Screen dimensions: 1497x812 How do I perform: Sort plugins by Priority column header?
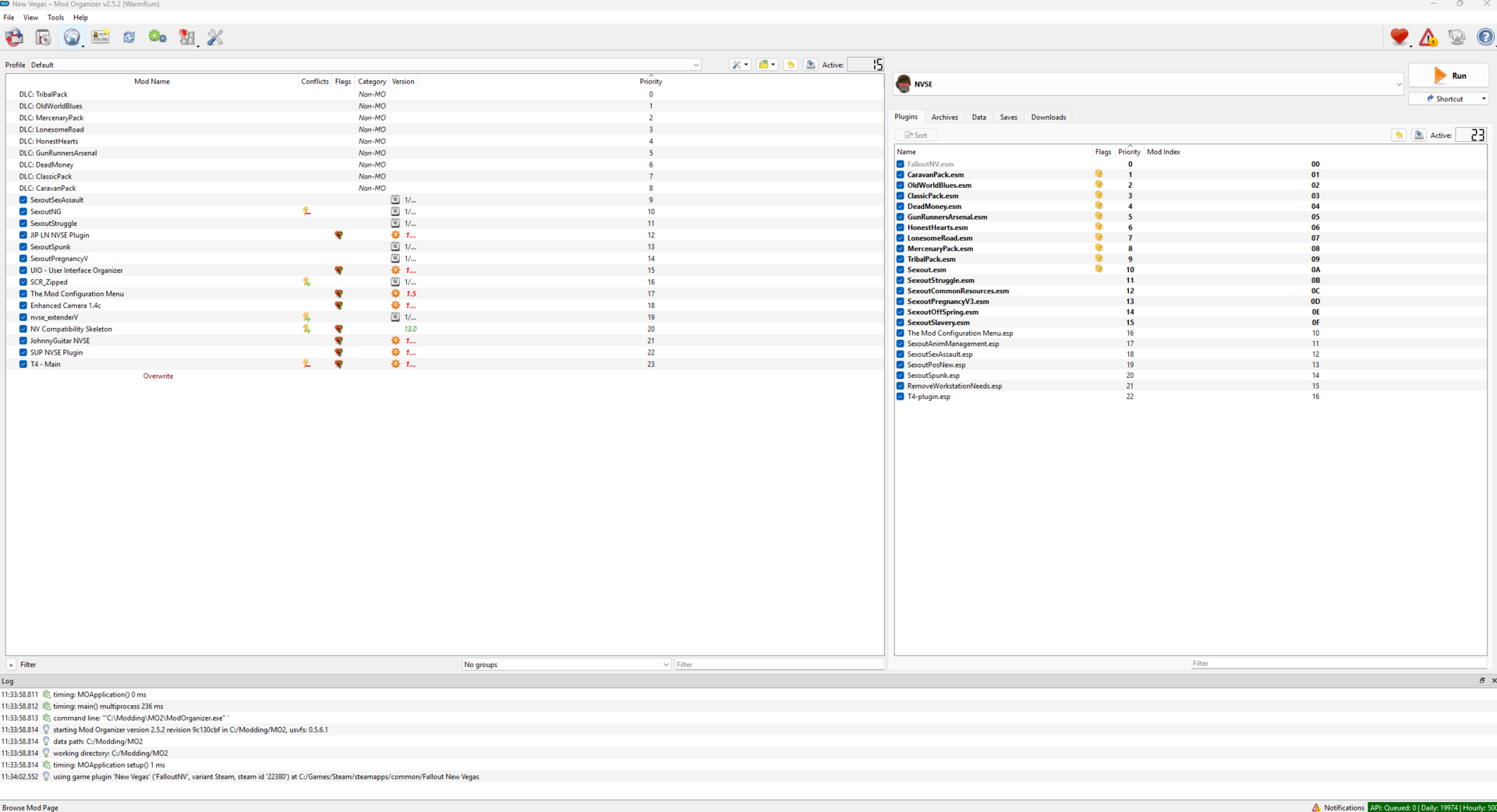(x=1129, y=152)
